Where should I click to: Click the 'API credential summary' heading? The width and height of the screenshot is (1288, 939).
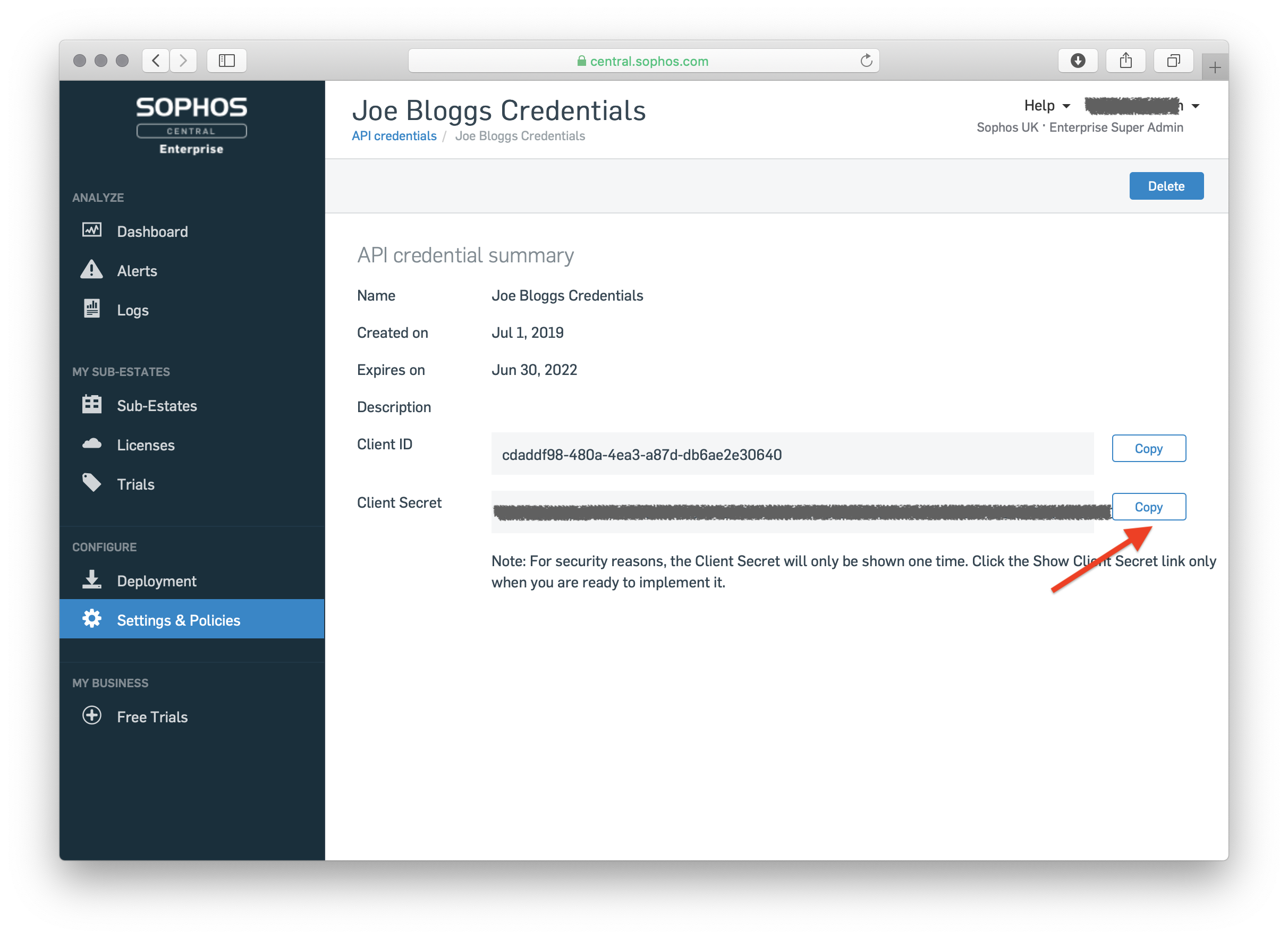point(465,256)
